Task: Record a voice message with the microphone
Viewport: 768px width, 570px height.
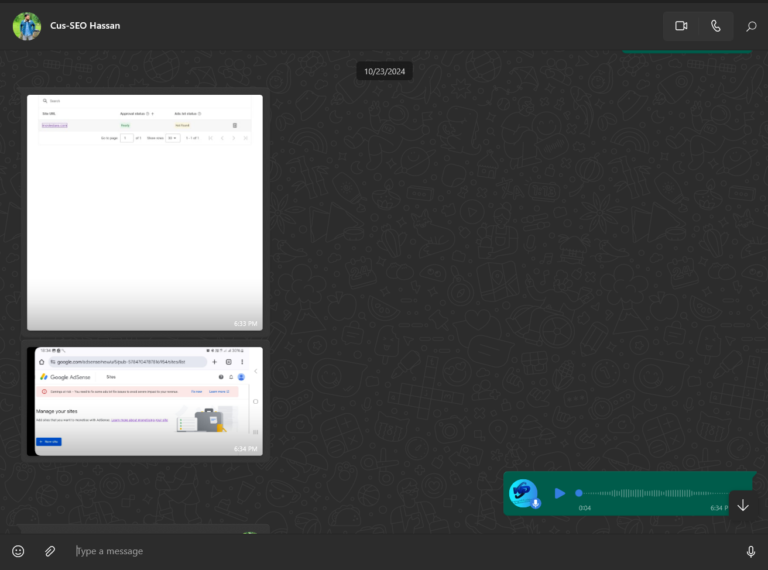Action: [750, 551]
